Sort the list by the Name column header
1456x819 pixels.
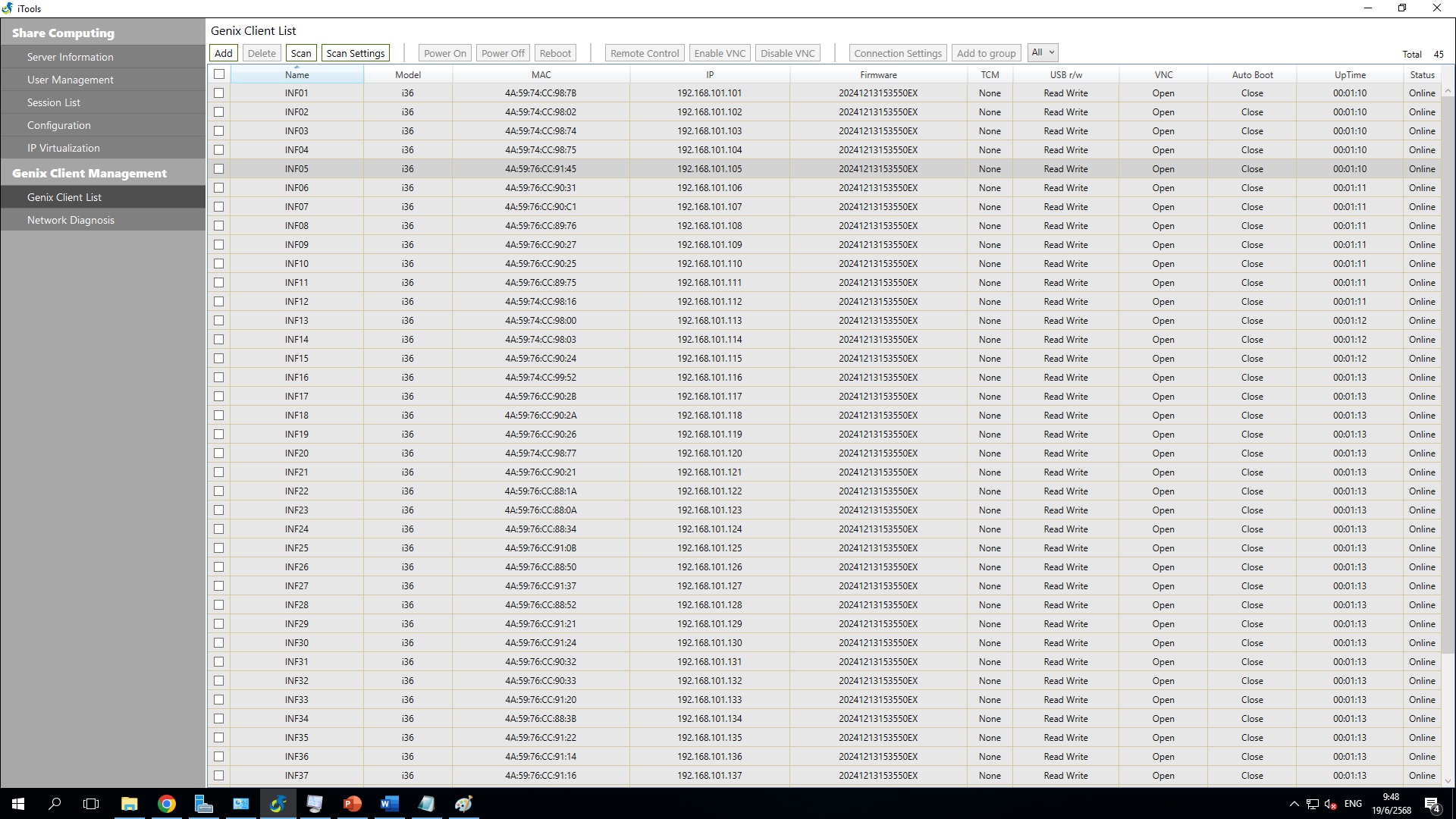297,75
